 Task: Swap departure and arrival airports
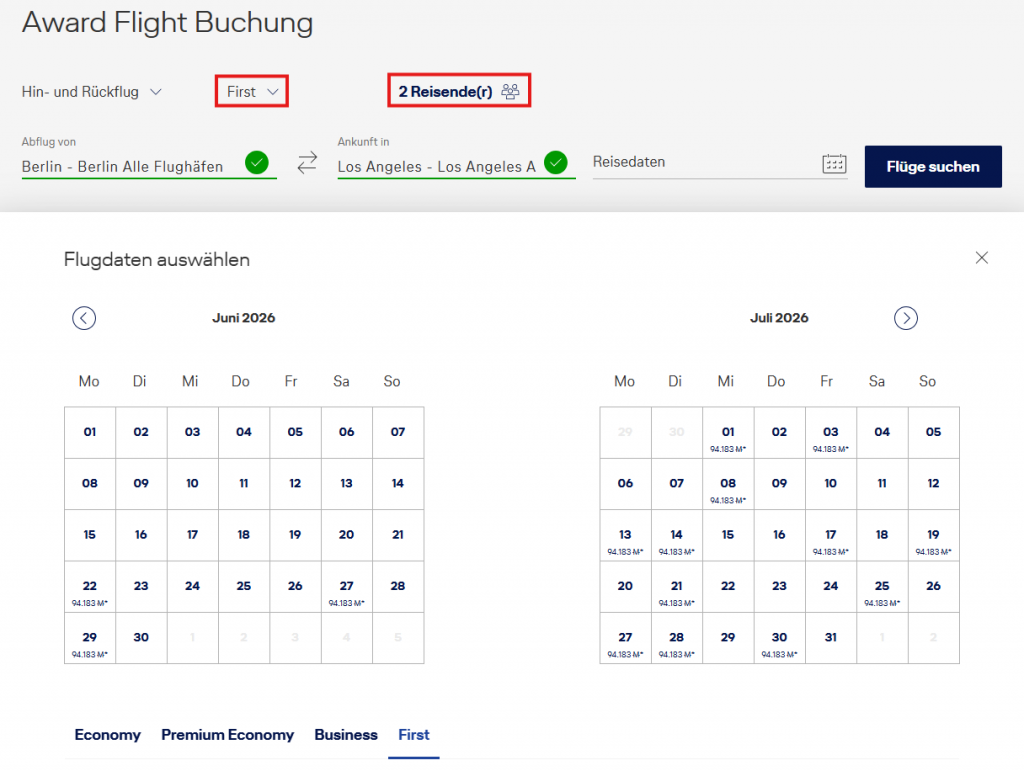pos(307,163)
